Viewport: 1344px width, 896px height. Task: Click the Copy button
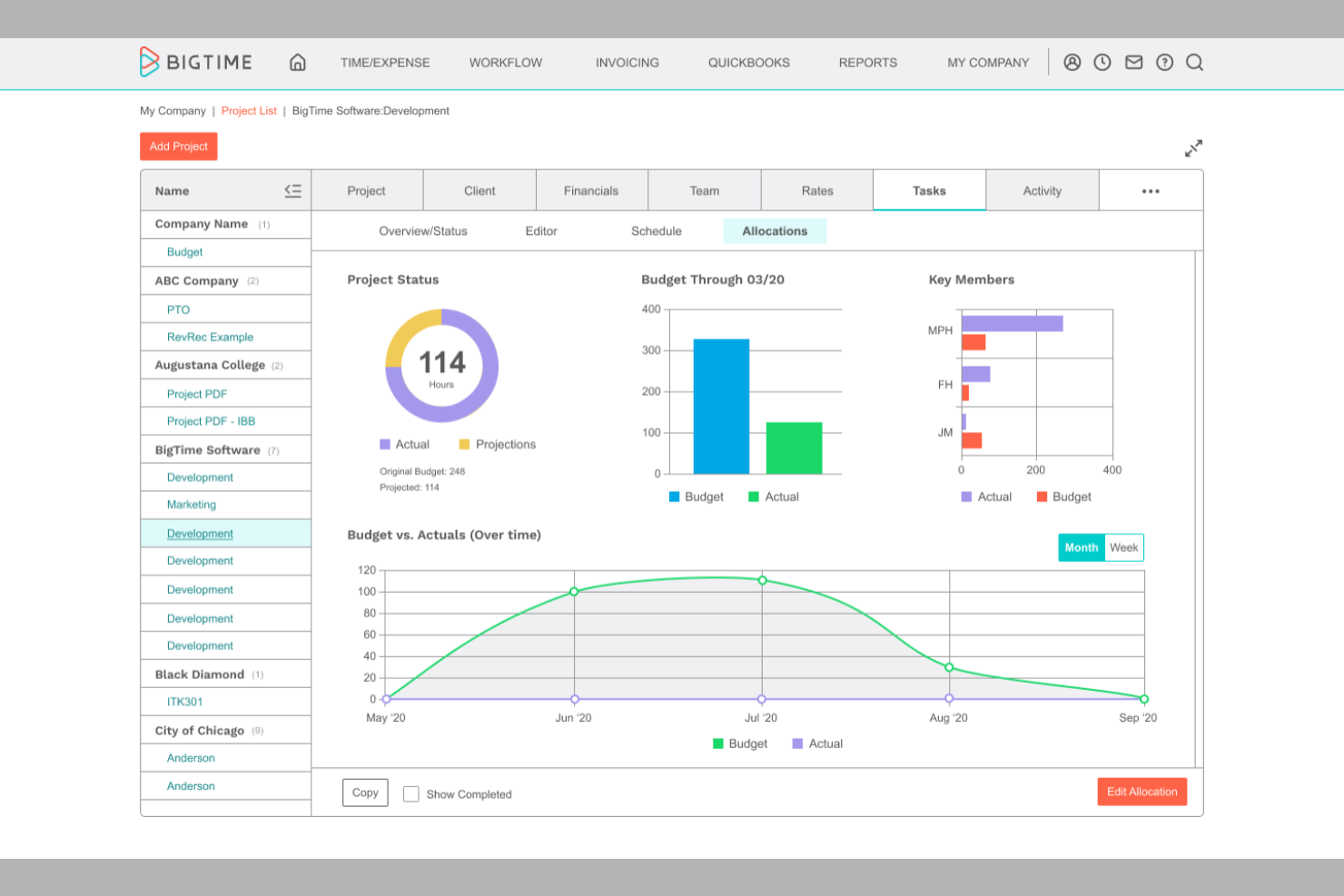[x=365, y=793]
